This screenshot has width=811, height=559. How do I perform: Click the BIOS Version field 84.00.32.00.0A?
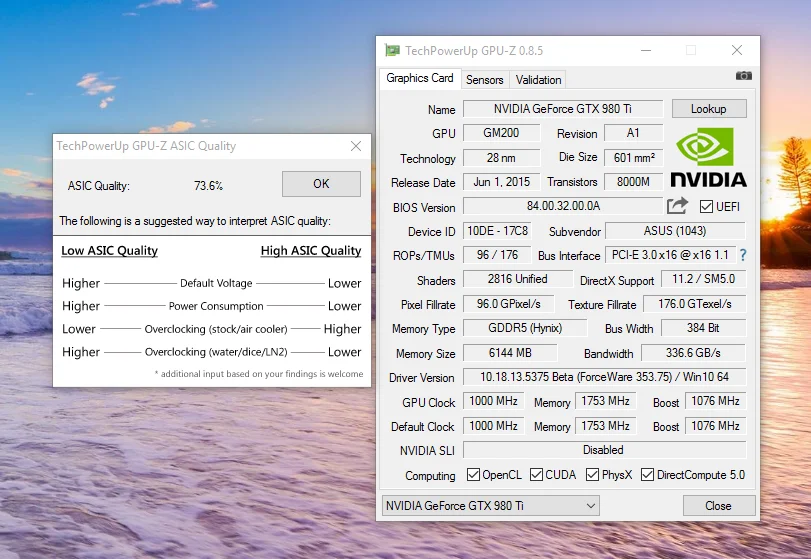point(563,206)
